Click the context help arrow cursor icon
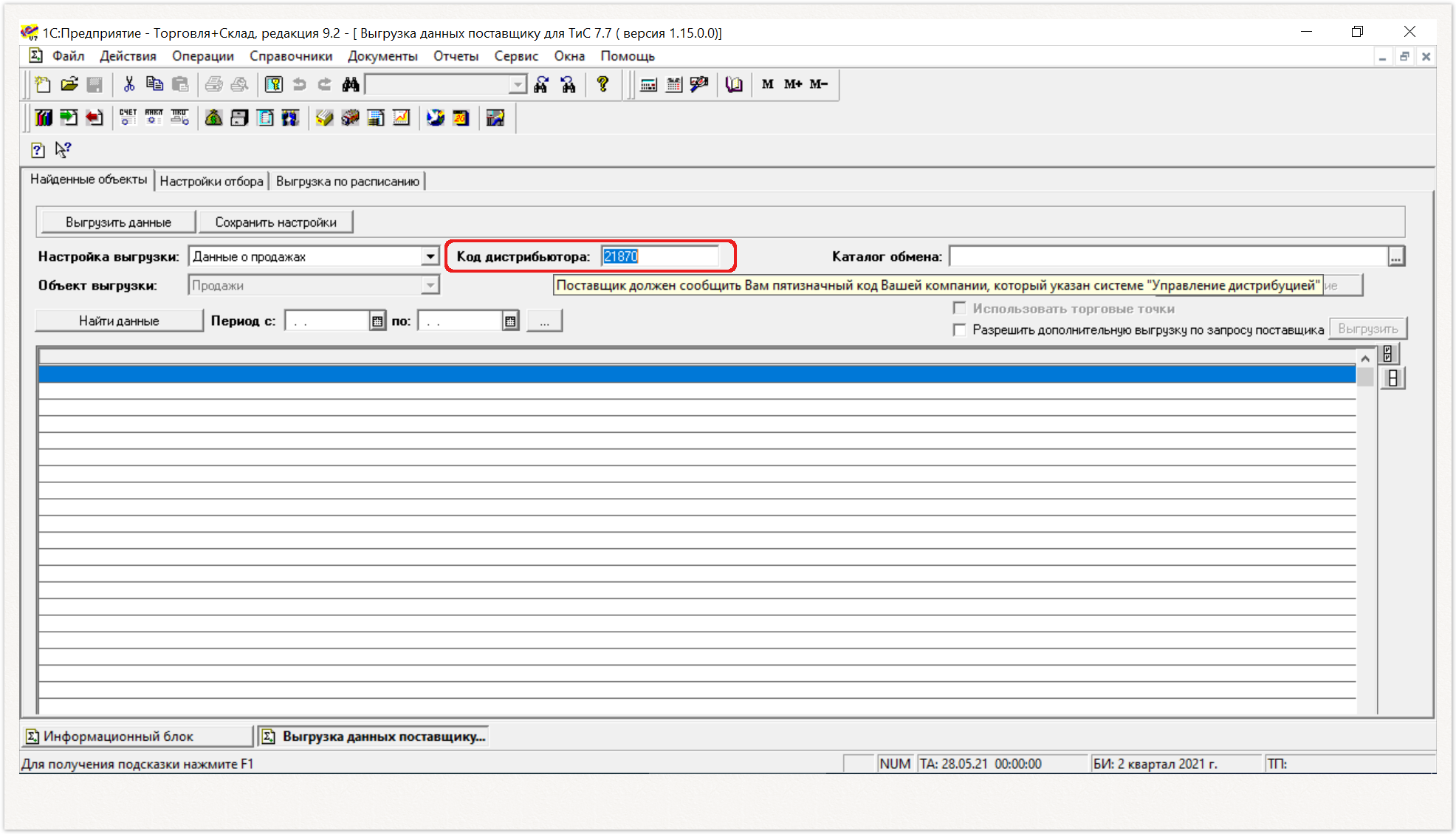1456x834 pixels. click(x=63, y=150)
